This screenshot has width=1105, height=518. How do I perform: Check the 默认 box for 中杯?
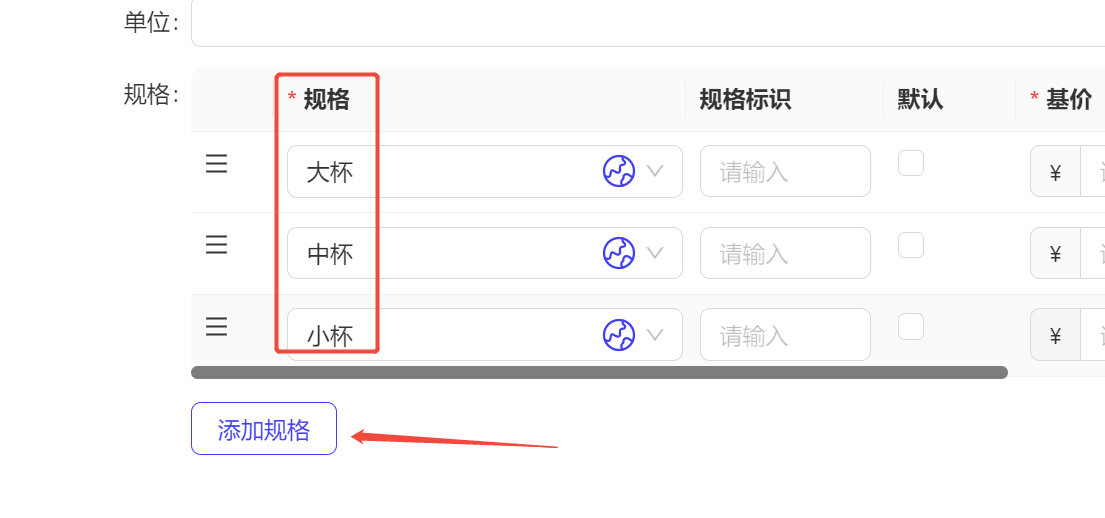click(x=910, y=245)
